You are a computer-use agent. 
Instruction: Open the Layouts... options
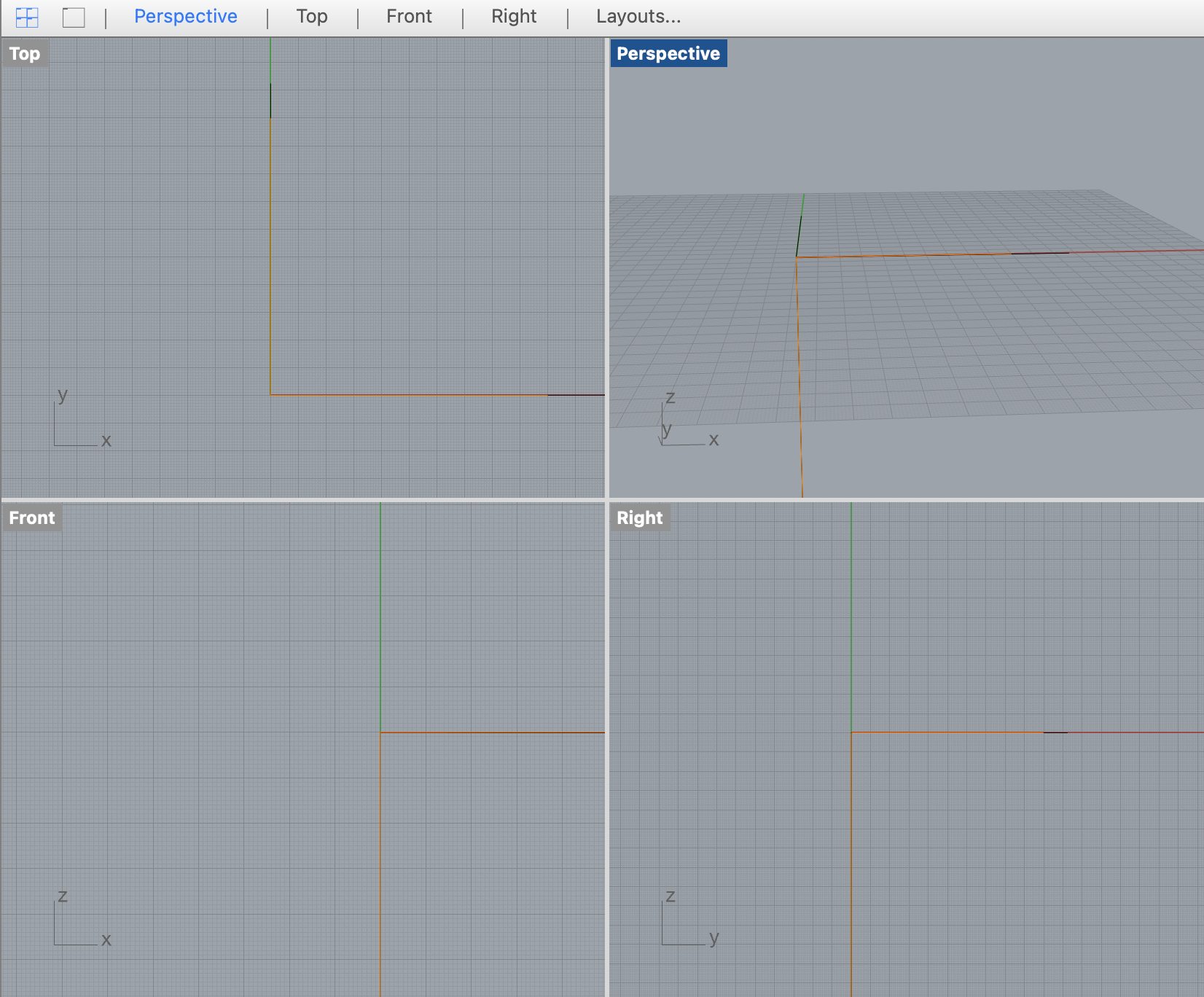point(638,16)
